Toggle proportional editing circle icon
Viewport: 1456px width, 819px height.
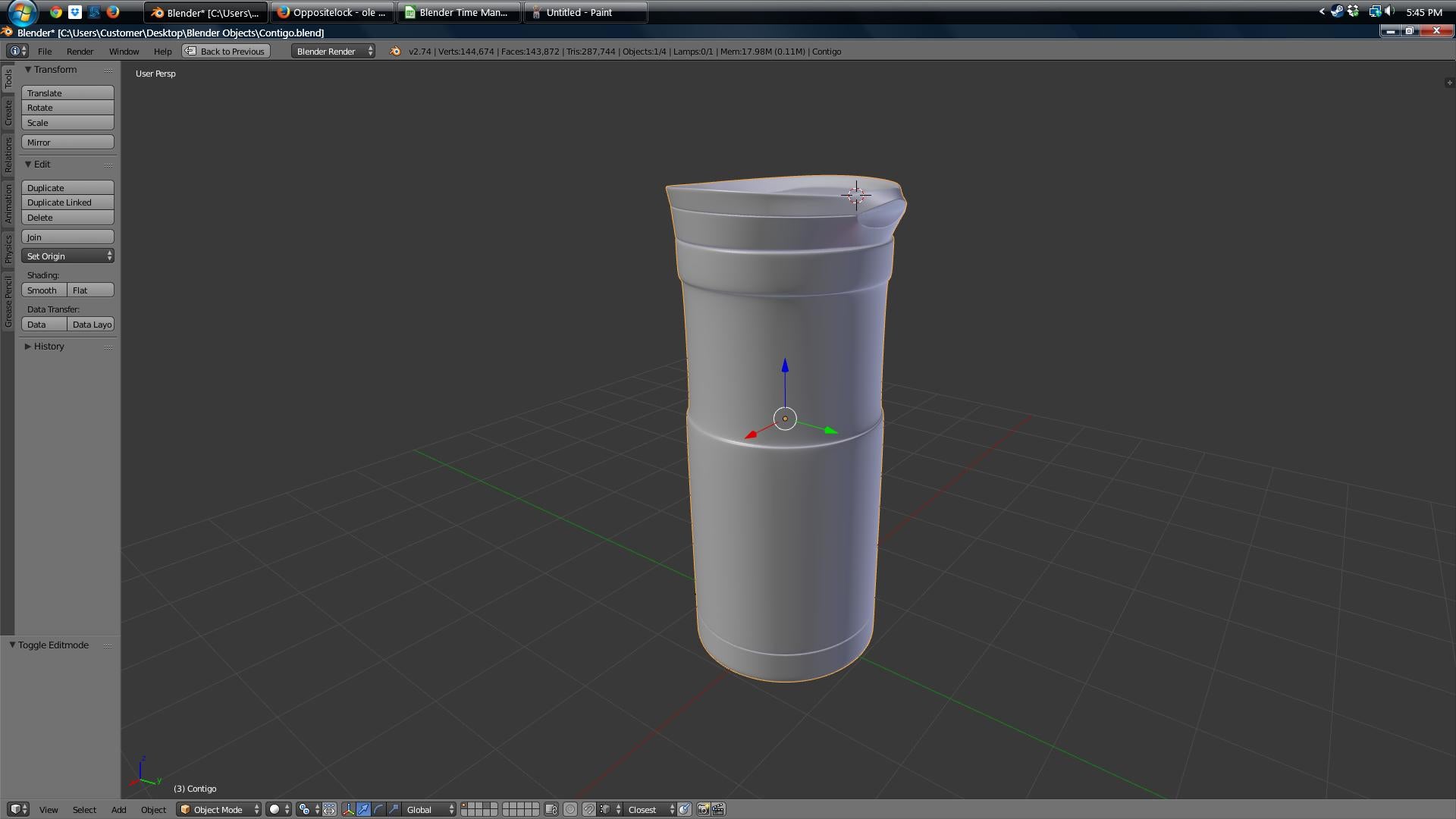570,809
